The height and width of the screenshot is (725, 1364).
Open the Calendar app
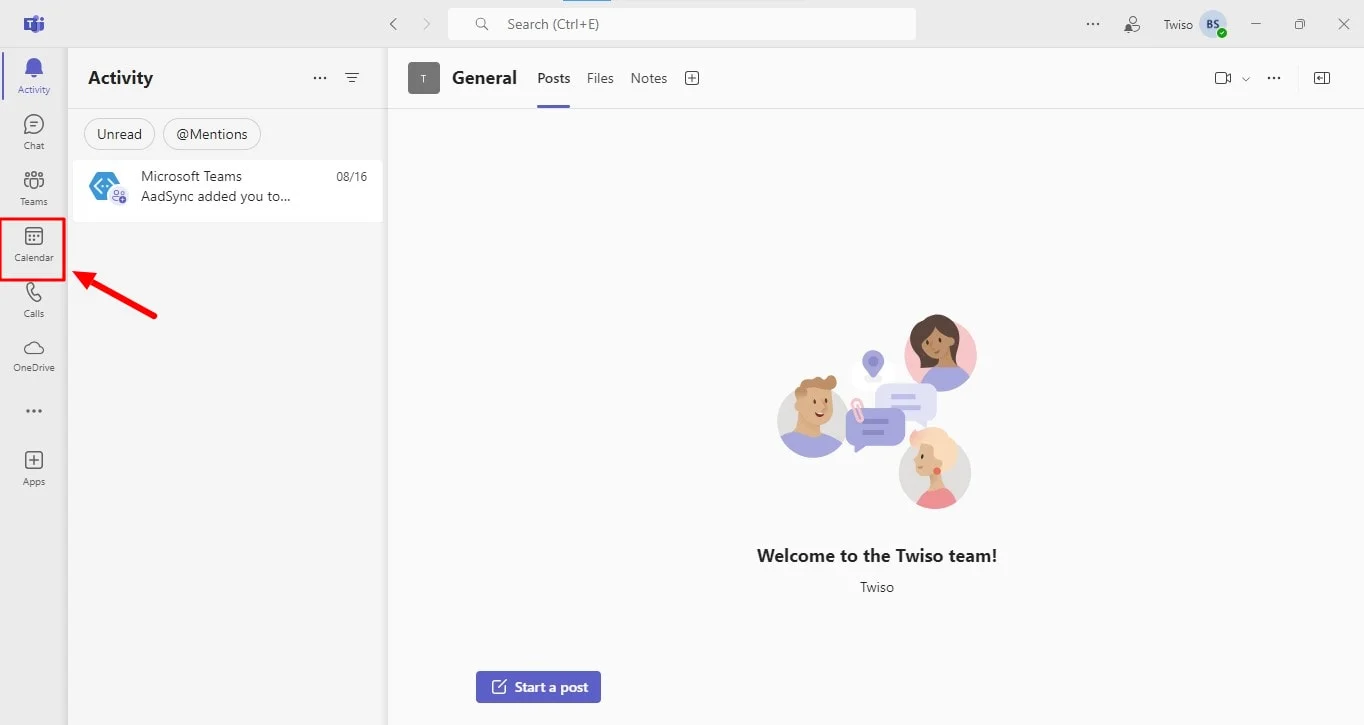click(x=34, y=244)
